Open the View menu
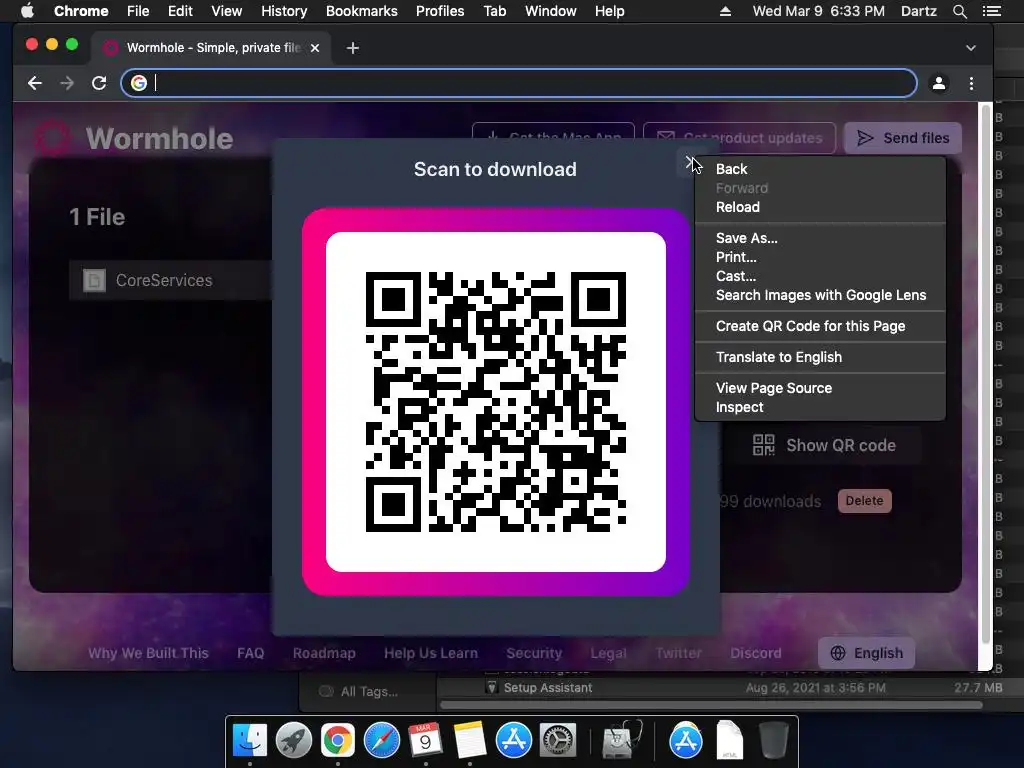Image resolution: width=1024 pixels, height=768 pixels. (227, 11)
